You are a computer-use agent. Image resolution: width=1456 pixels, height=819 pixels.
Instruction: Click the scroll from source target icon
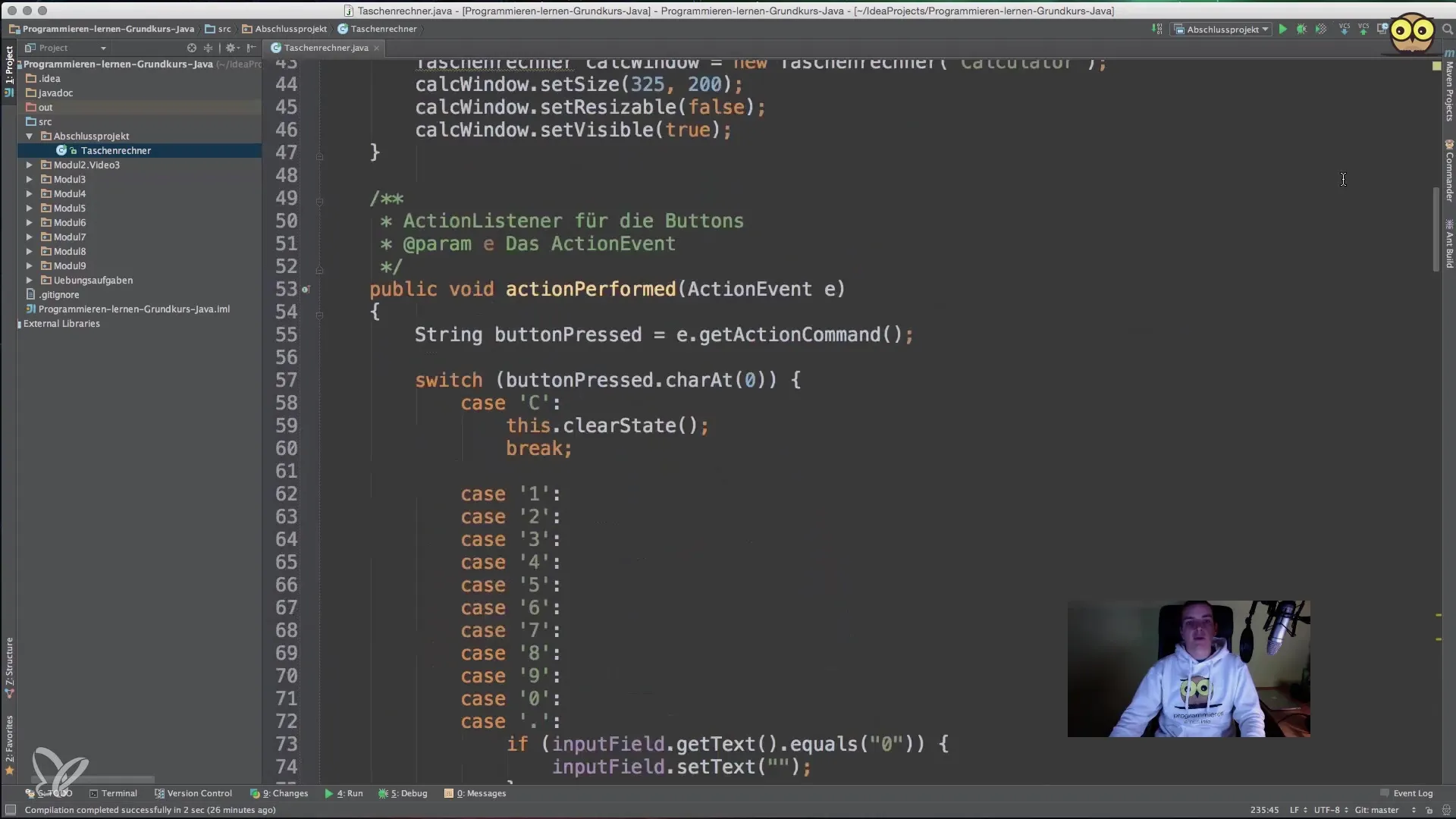[191, 48]
